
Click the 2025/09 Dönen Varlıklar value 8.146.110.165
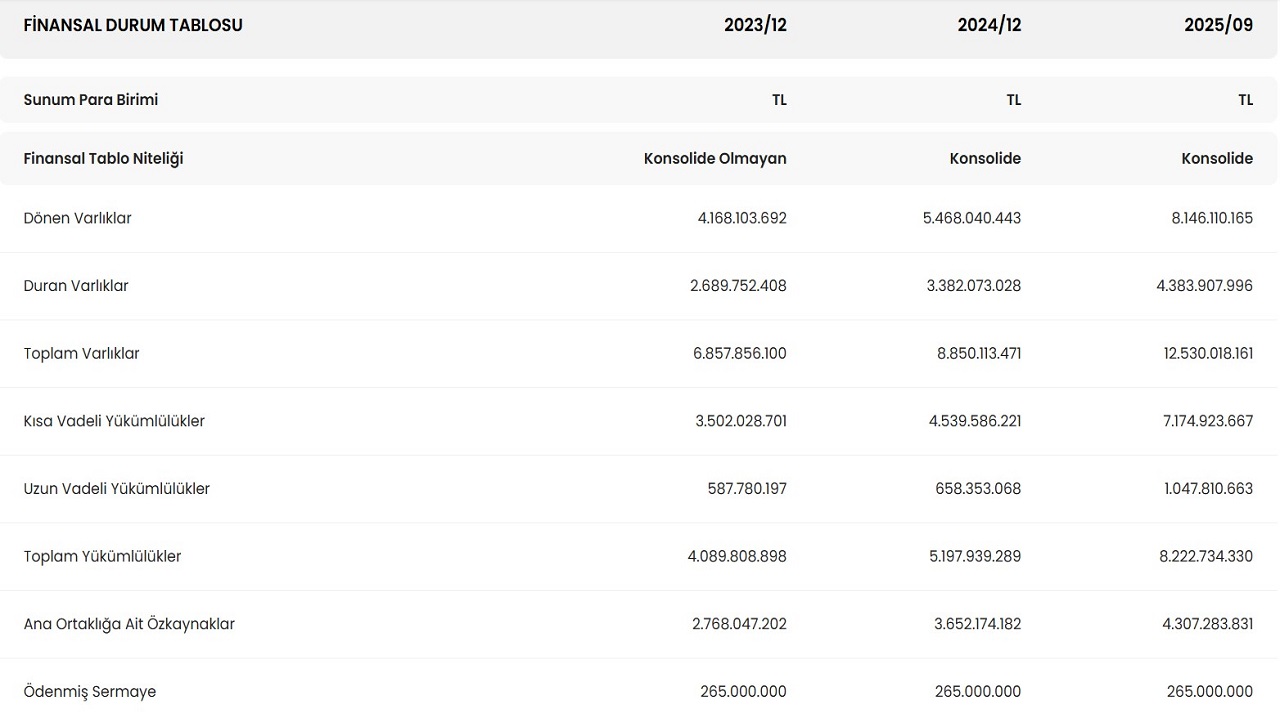(x=1212, y=218)
